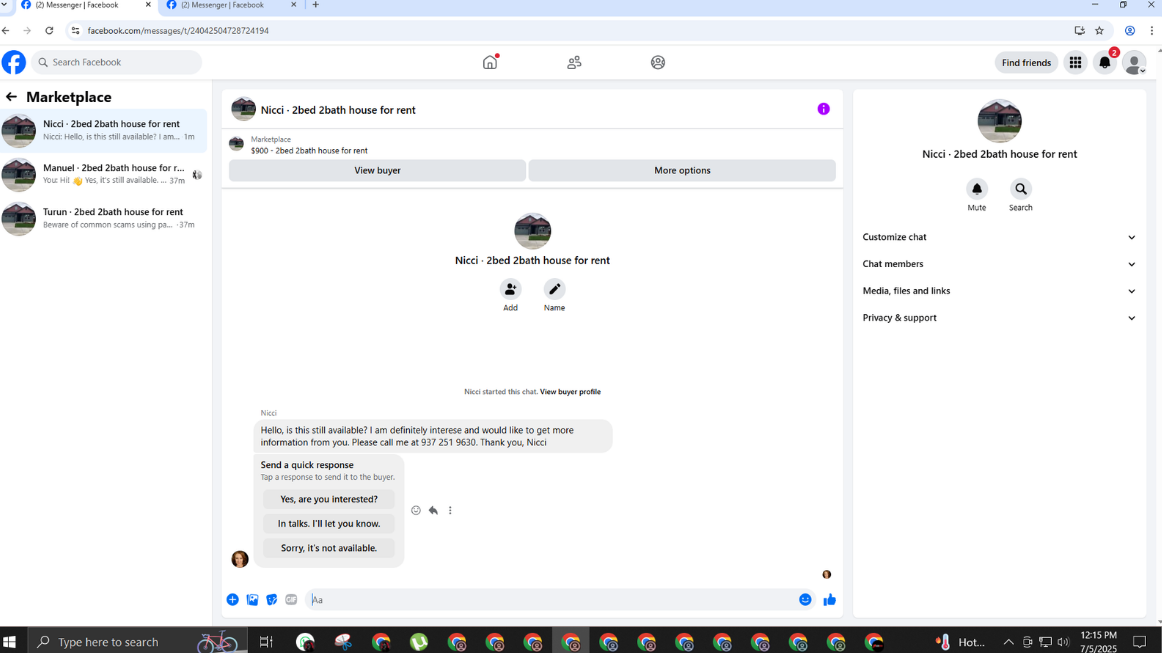Open Manuel conversation in list
The width and height of the screenshot is (1162, 653).
pyautogui.click(x=104, y=174)
